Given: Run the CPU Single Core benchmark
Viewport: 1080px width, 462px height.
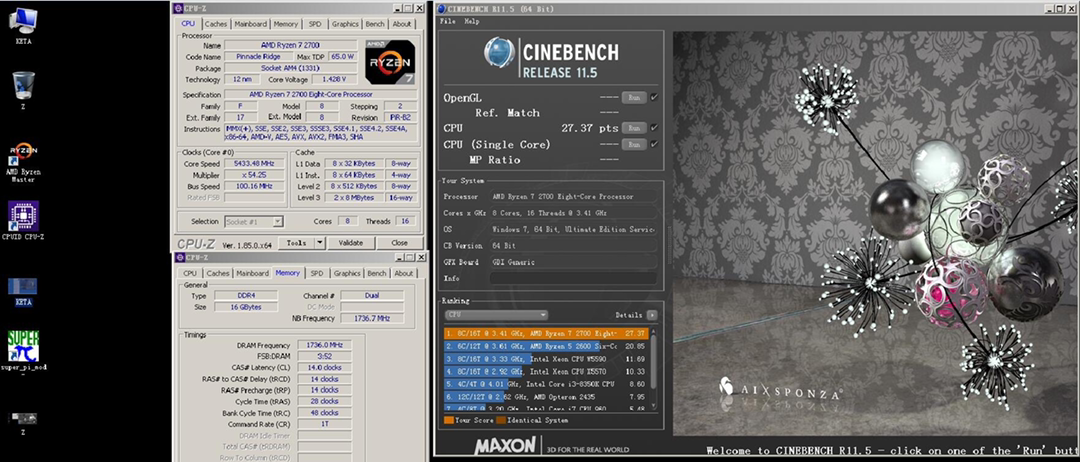Looking at the screenshot, I should point(634,145).
